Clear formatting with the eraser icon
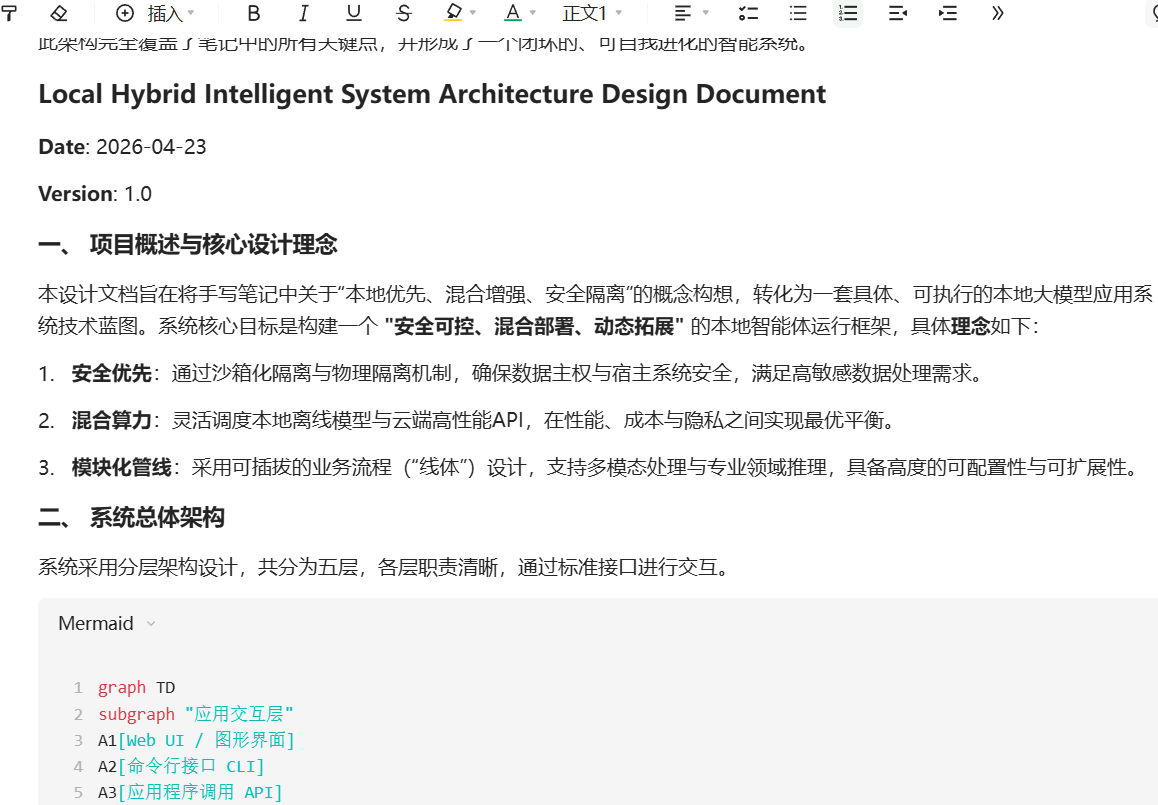This screenshot has height=805, width=1158. [58, 13]
